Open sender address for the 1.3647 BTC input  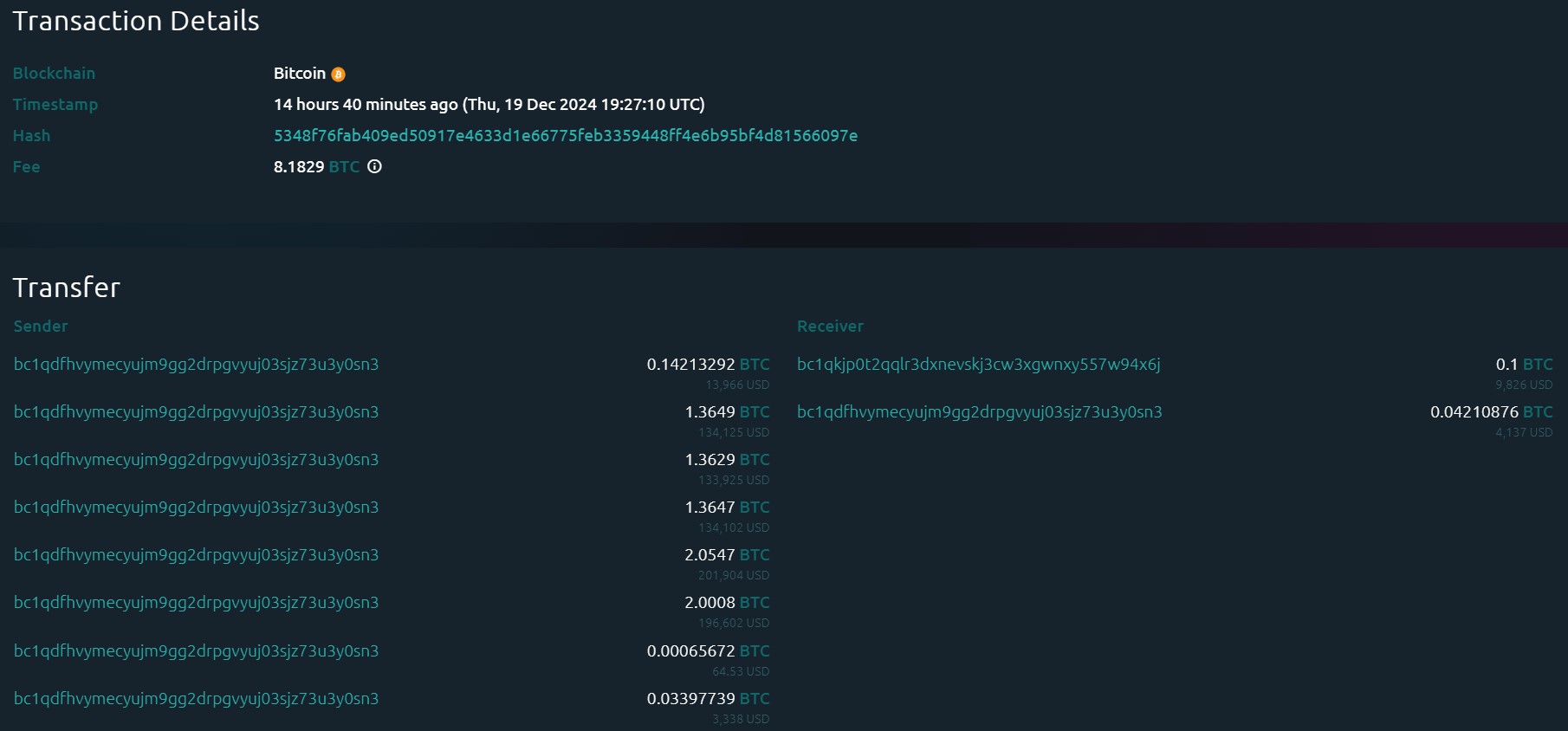tap(196, 508)
